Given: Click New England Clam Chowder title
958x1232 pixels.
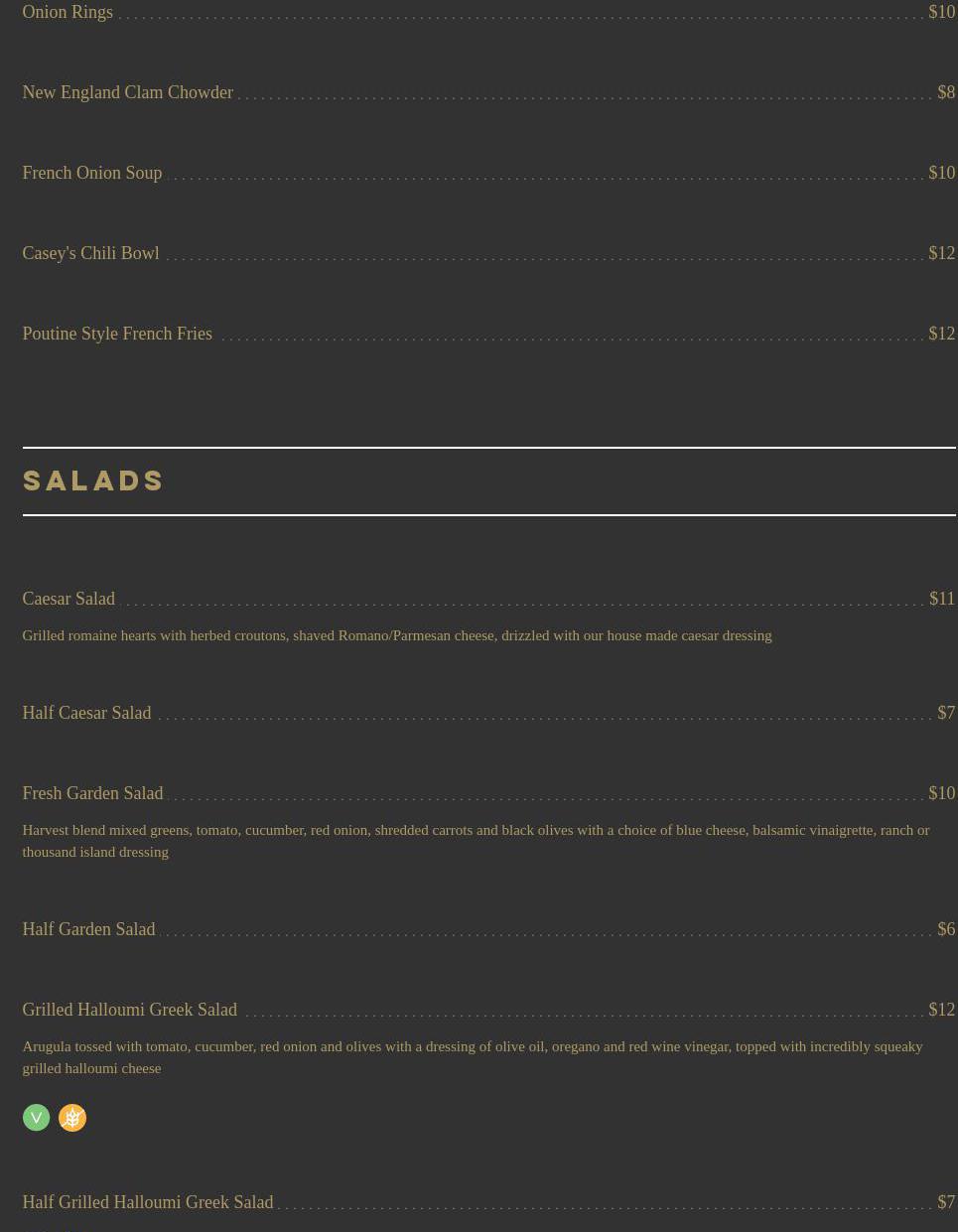Looking at the screenshot, I should coord(127,92).
